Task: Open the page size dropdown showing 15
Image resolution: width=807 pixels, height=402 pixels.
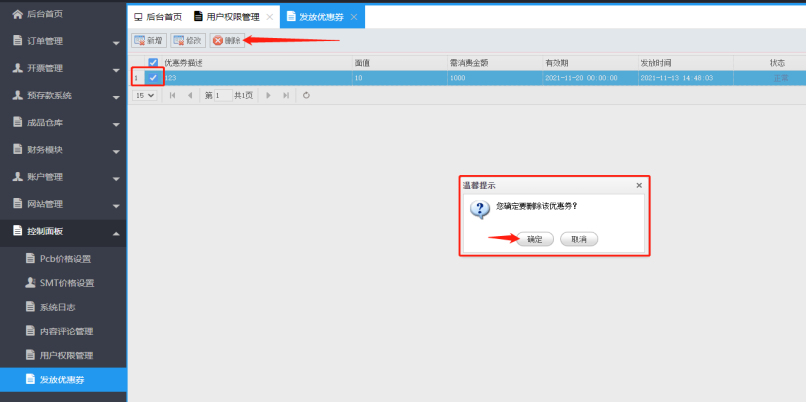Action: tap(145, 95)
